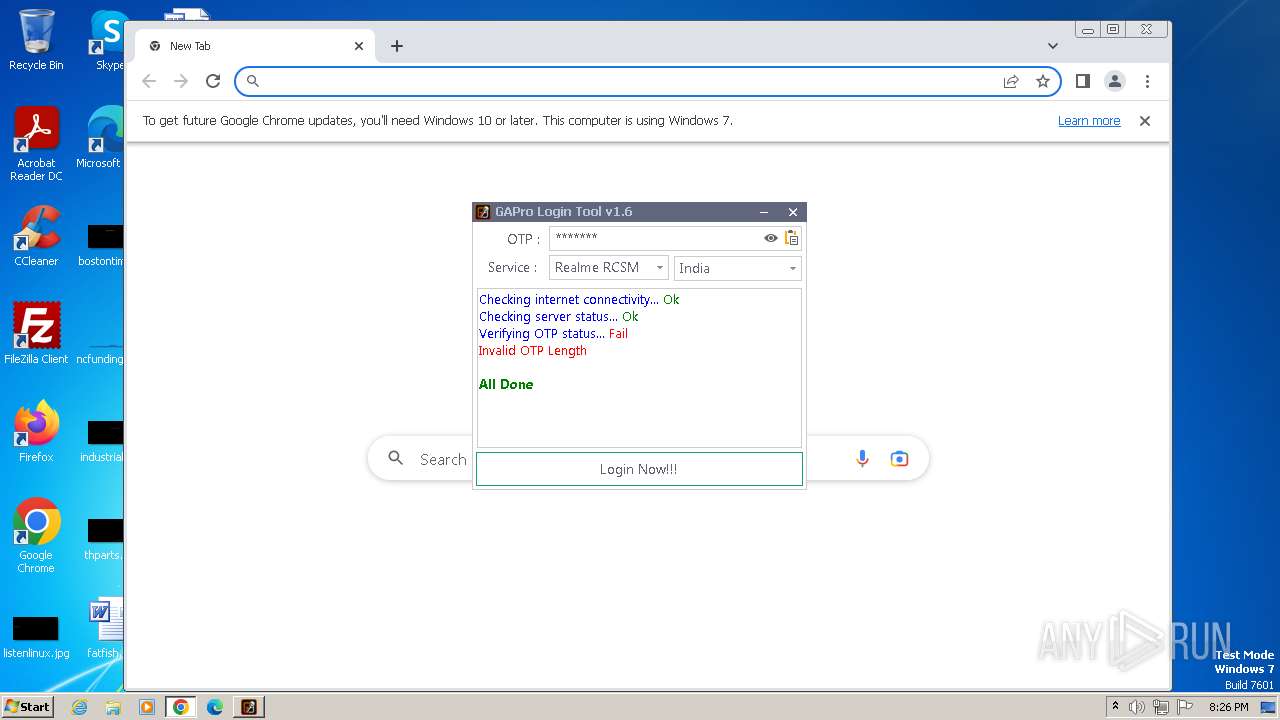Open the Google Chrome desktop shortcut
Image resolution: width=1280 pixels, height=720 pixels.
(x=36, y=535)
